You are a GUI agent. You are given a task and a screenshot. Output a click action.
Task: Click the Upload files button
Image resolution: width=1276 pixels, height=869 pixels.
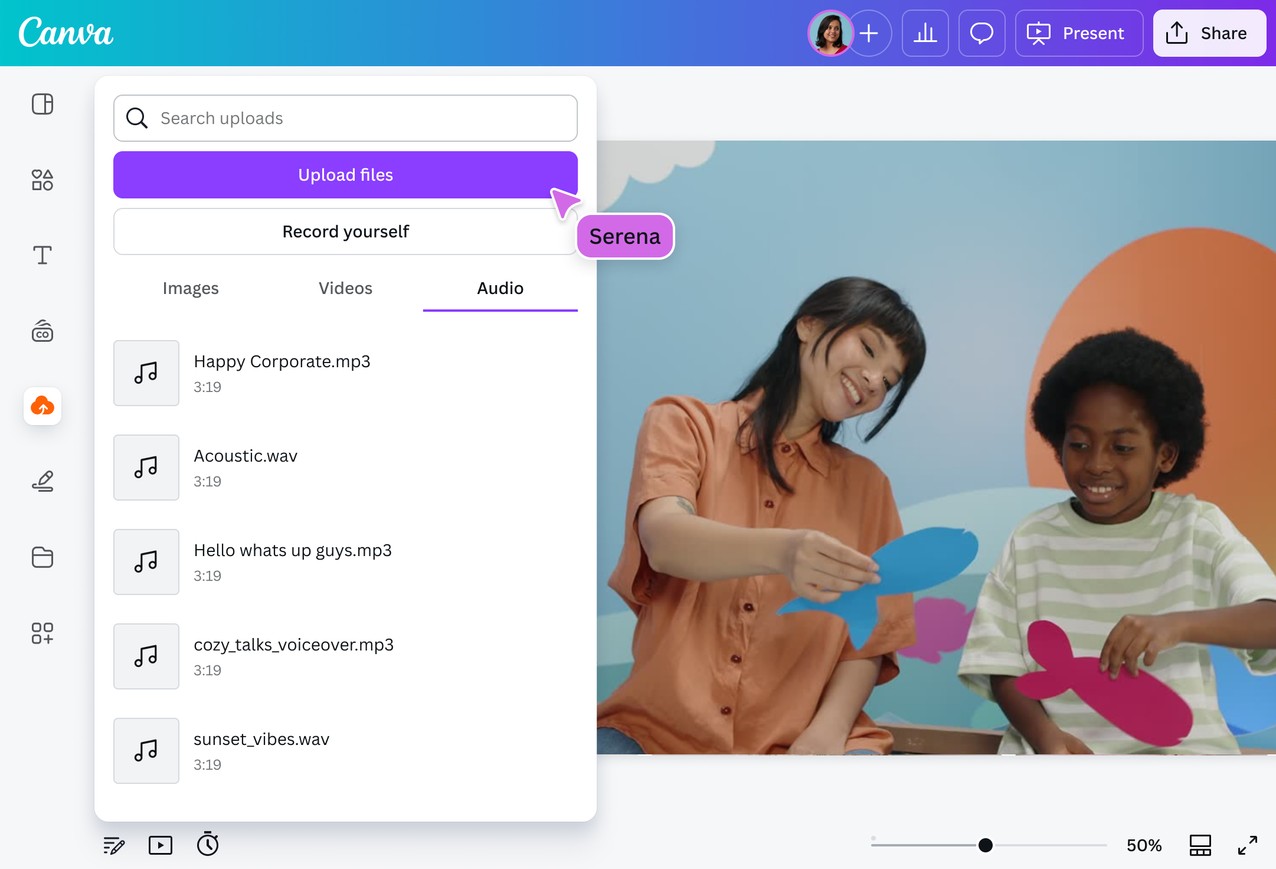point(345,175)
